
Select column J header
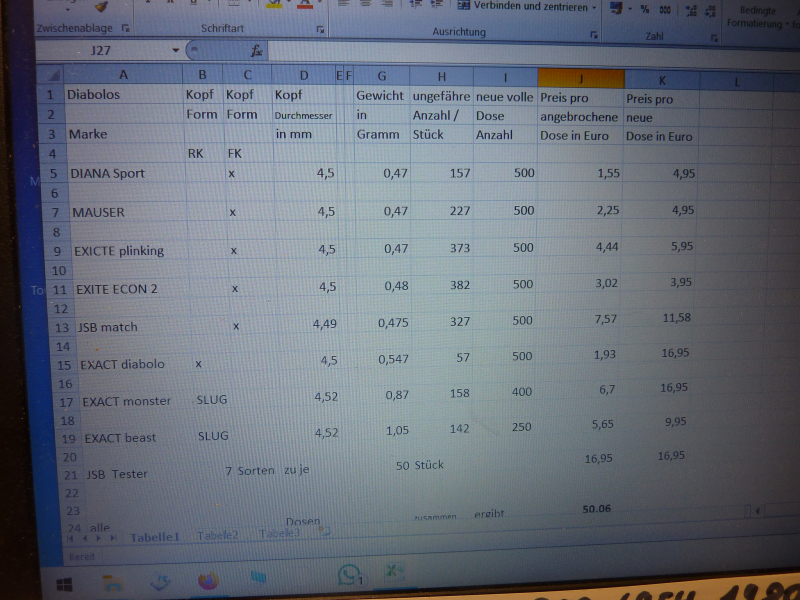pos(581,77)
